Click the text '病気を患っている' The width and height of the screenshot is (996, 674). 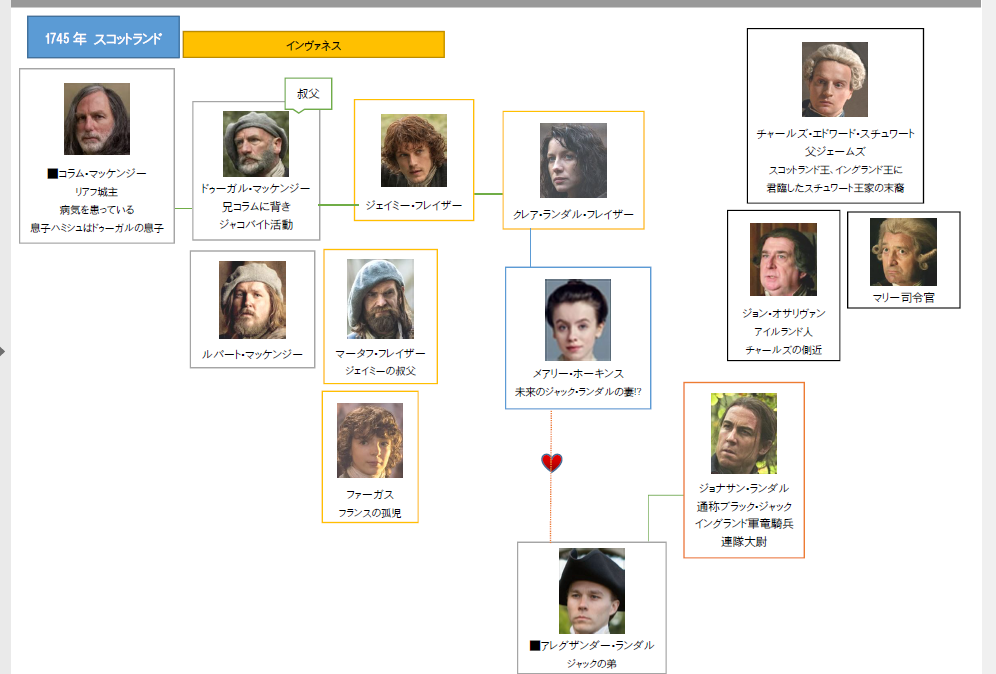[97, 210]
